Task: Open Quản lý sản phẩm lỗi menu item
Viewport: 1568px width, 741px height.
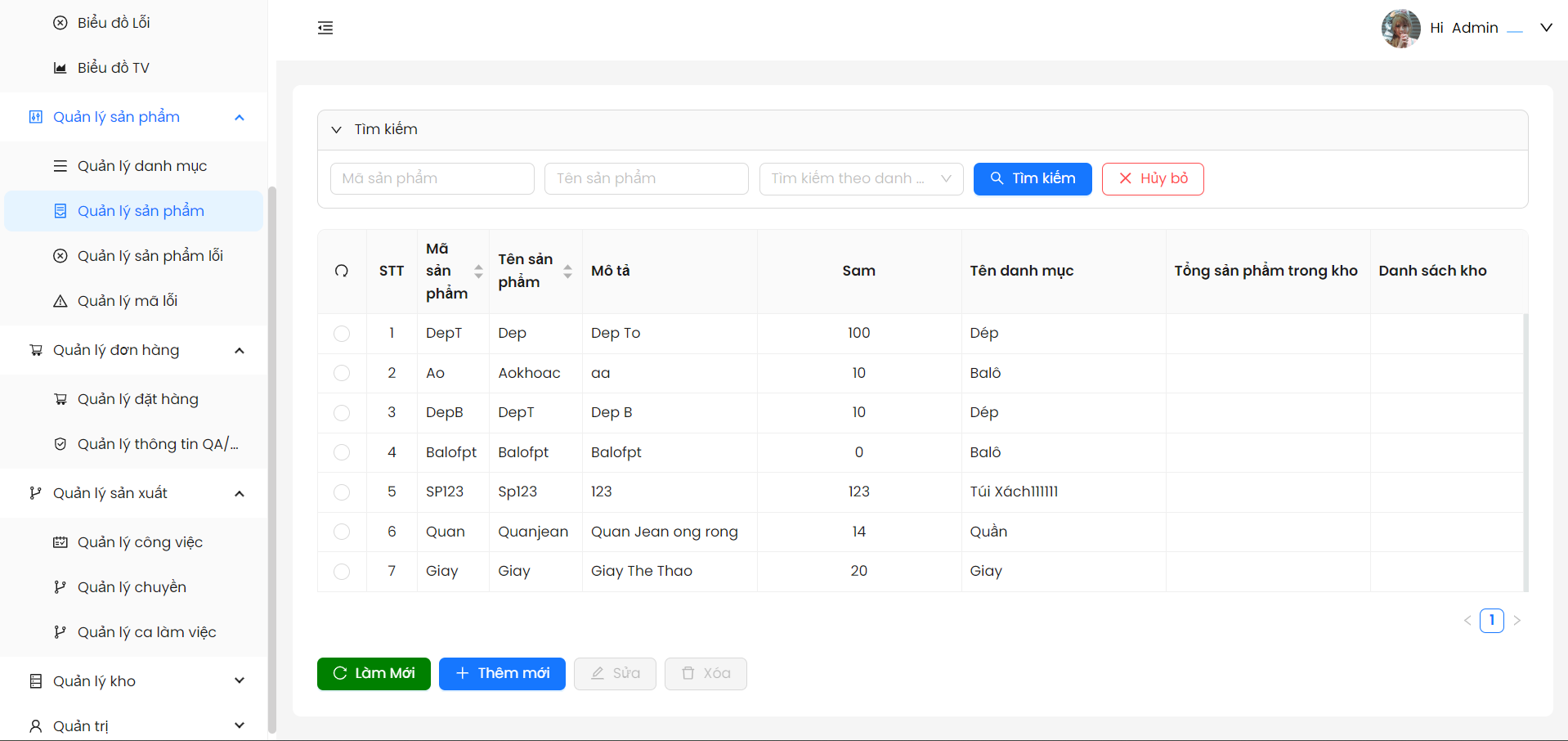Action: (150, 256)
